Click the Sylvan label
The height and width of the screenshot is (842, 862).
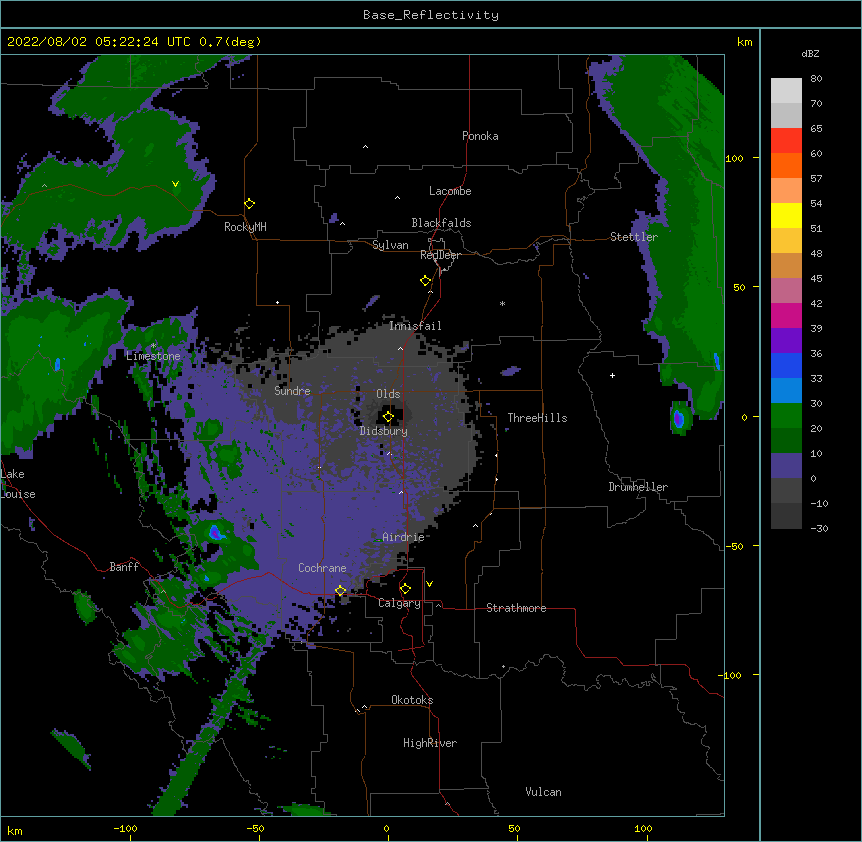[390, 245]
